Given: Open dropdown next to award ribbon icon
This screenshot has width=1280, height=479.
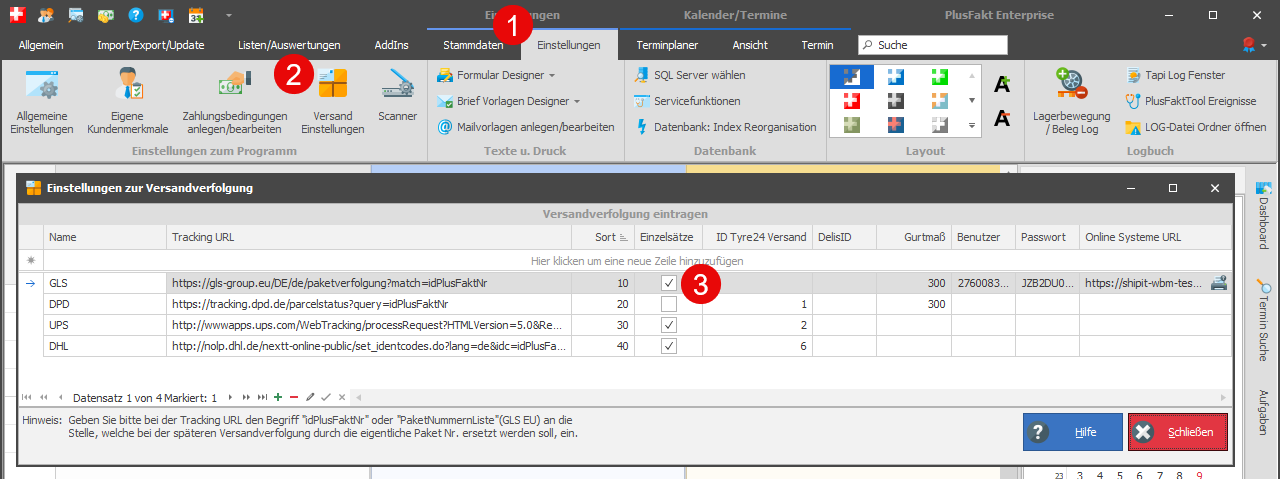Looking at the screenshot, I should (x=1265, y=46).
